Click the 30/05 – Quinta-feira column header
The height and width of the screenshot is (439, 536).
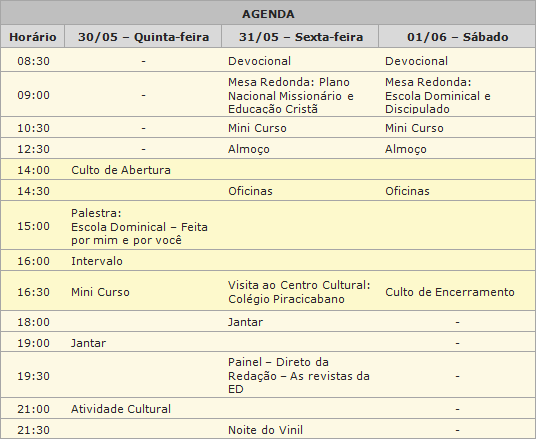click(143, 37)
